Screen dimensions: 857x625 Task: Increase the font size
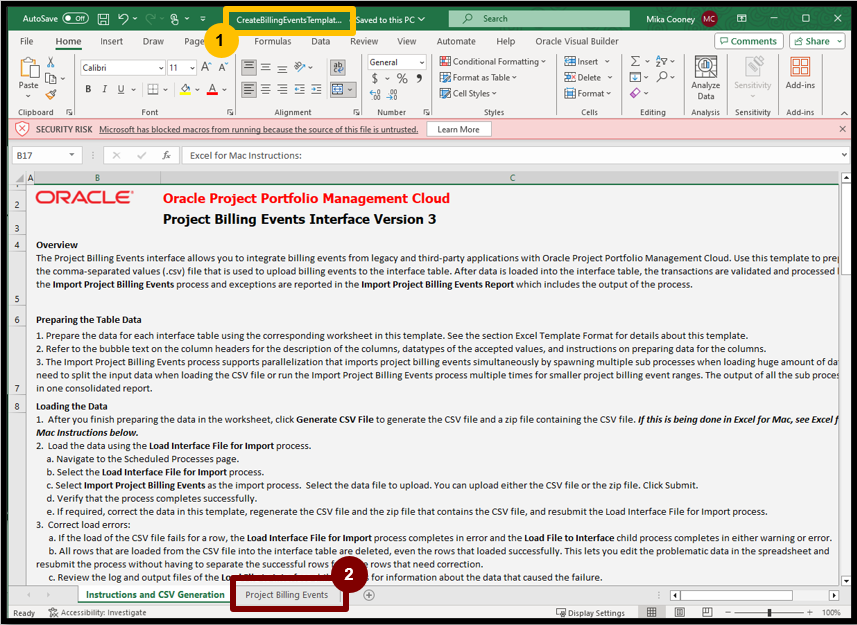coord(206,67)
